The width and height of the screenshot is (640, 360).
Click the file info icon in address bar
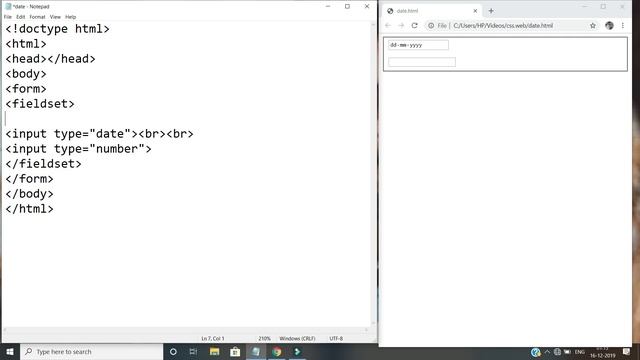tap(431, 25)
